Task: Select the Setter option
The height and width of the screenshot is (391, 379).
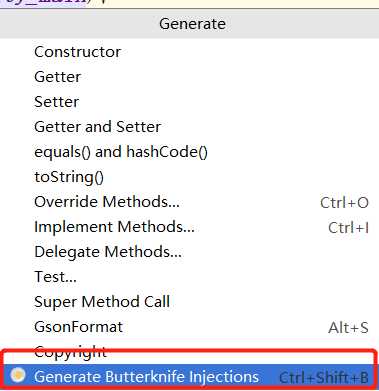Action: click(189, 102)
